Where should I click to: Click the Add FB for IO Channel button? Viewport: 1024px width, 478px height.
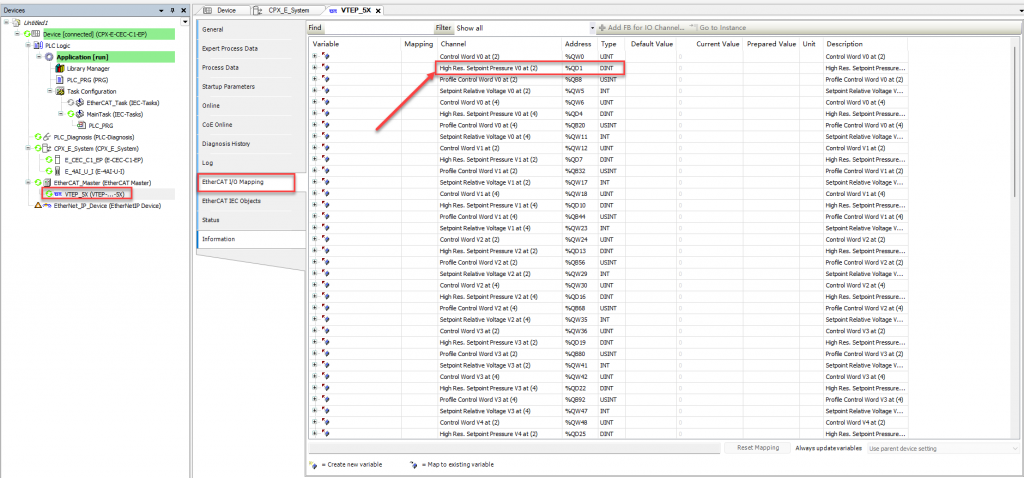[x=642, y=28]
